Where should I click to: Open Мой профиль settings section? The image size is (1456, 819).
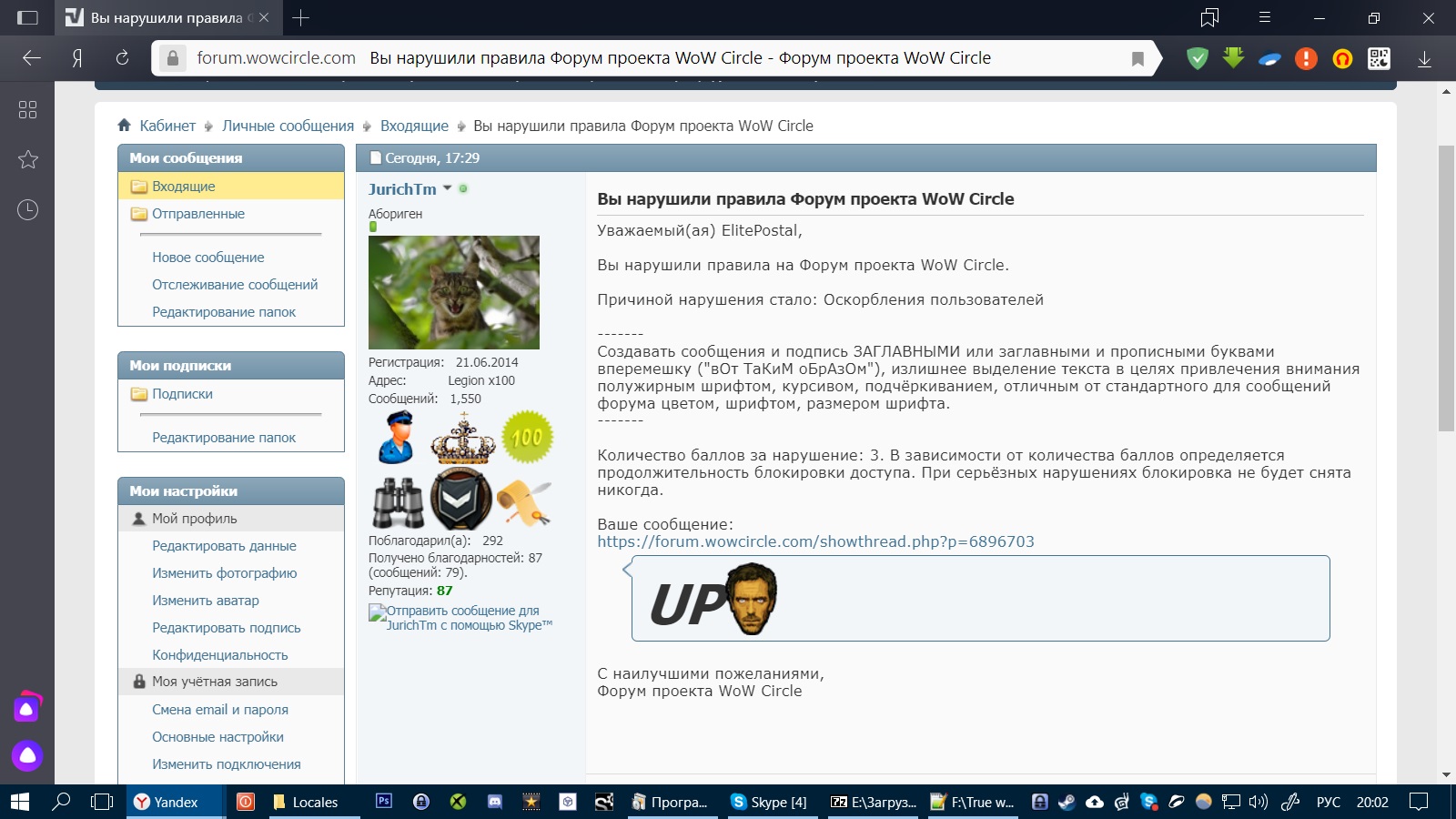[194, 519]
